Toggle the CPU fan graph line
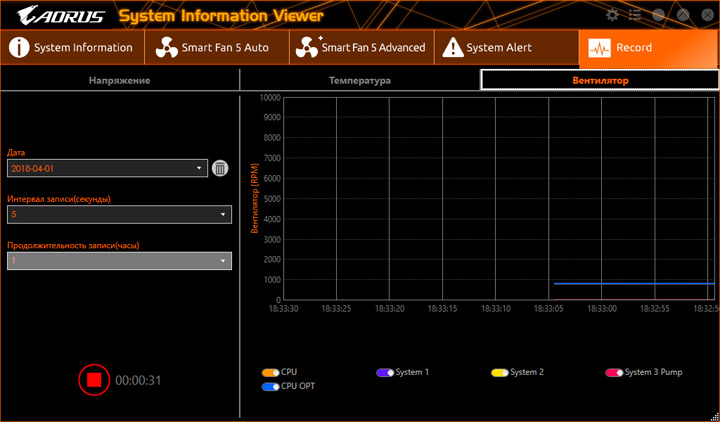 pyautogui.click(x=270, y=372)
